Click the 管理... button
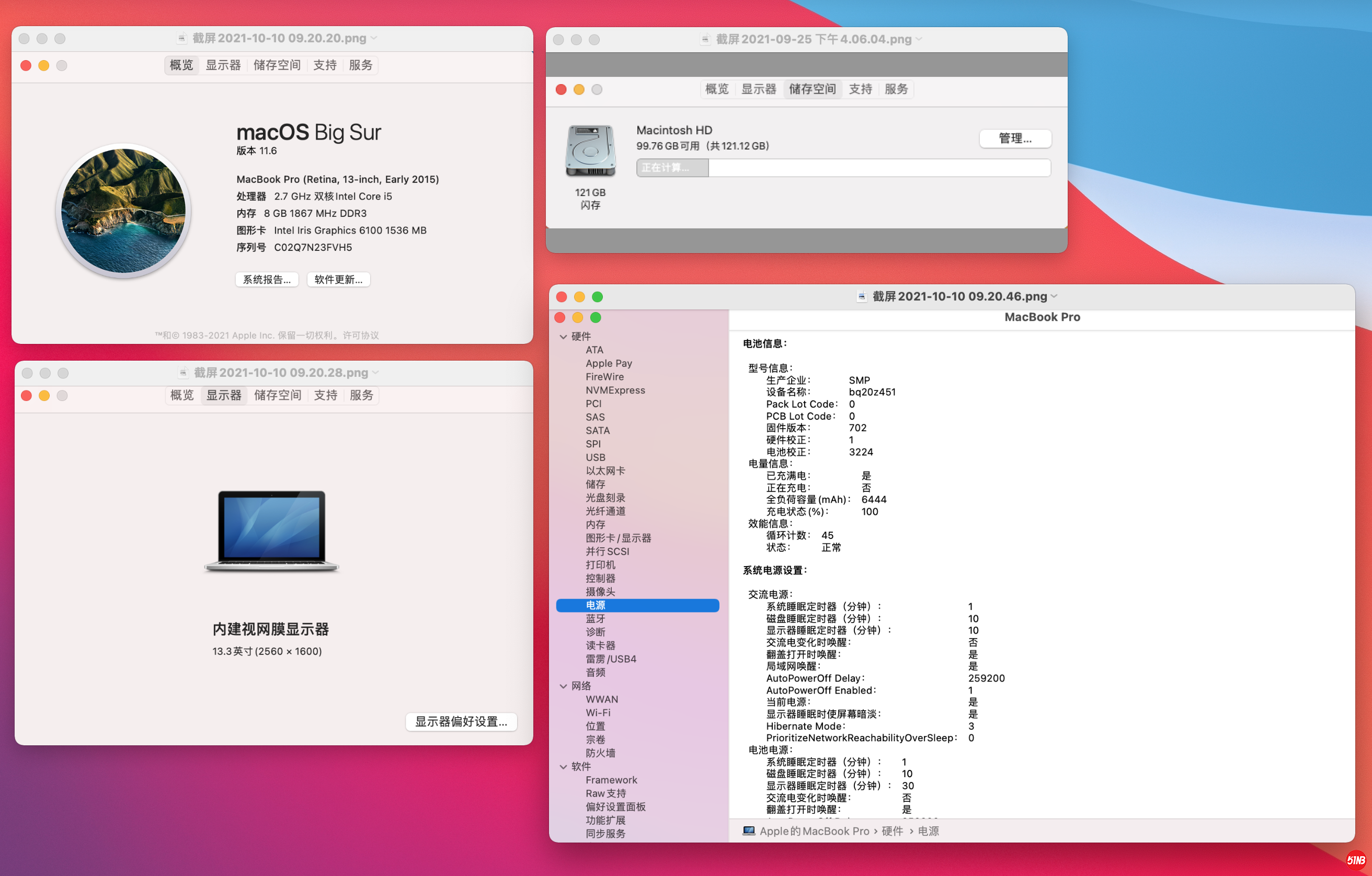1372x876 pixels. pyautogui.click(x=1015, y=139)
